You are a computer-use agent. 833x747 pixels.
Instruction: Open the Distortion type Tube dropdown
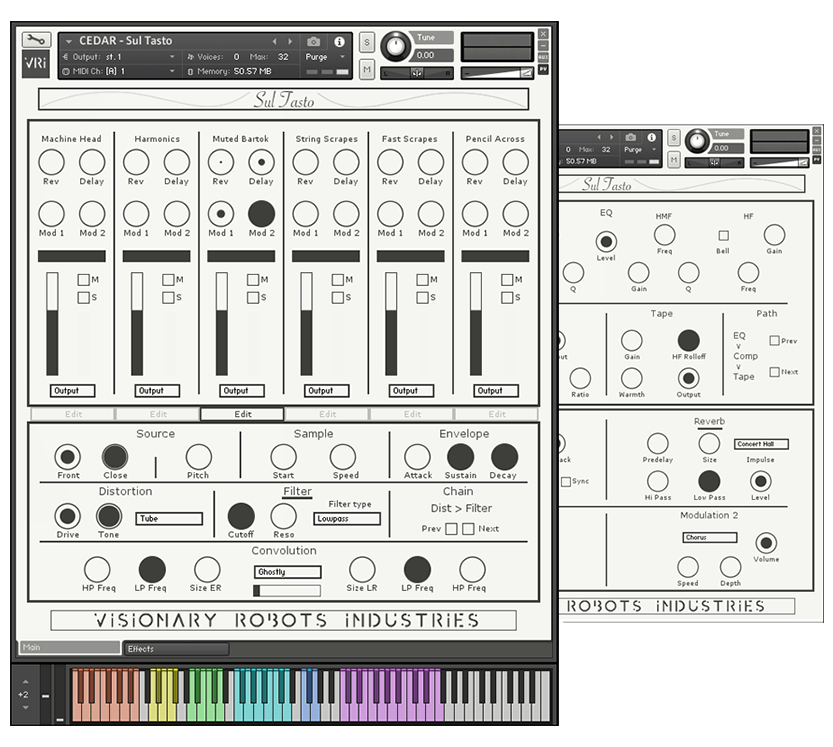click(x=168, y=519)
